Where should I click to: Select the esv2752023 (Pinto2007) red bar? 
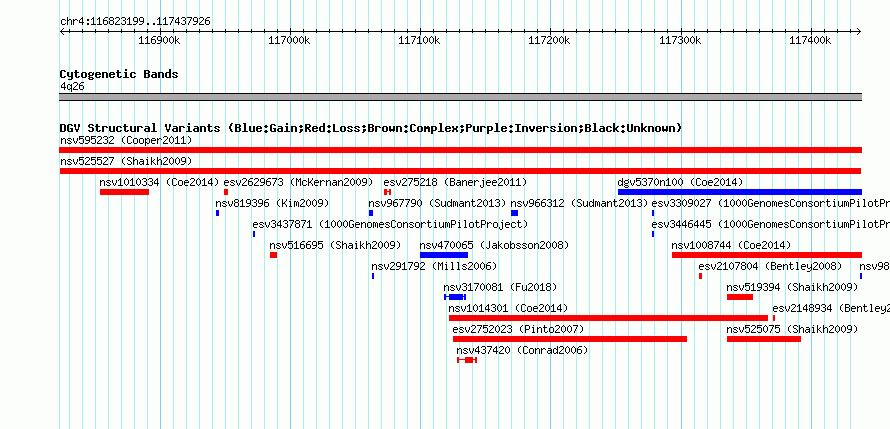[570, 339]
